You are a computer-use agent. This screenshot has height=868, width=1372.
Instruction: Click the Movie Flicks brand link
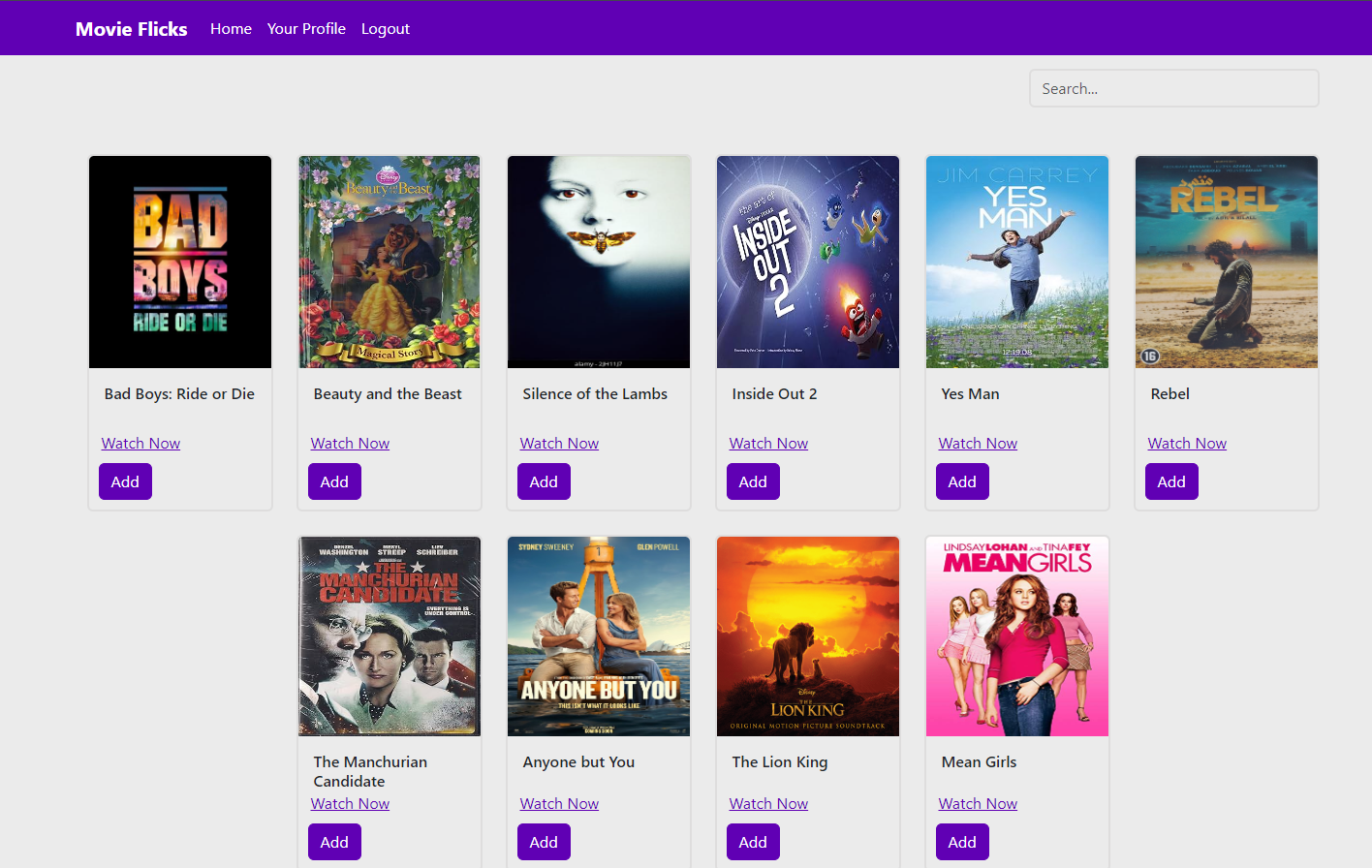point(131,28)
